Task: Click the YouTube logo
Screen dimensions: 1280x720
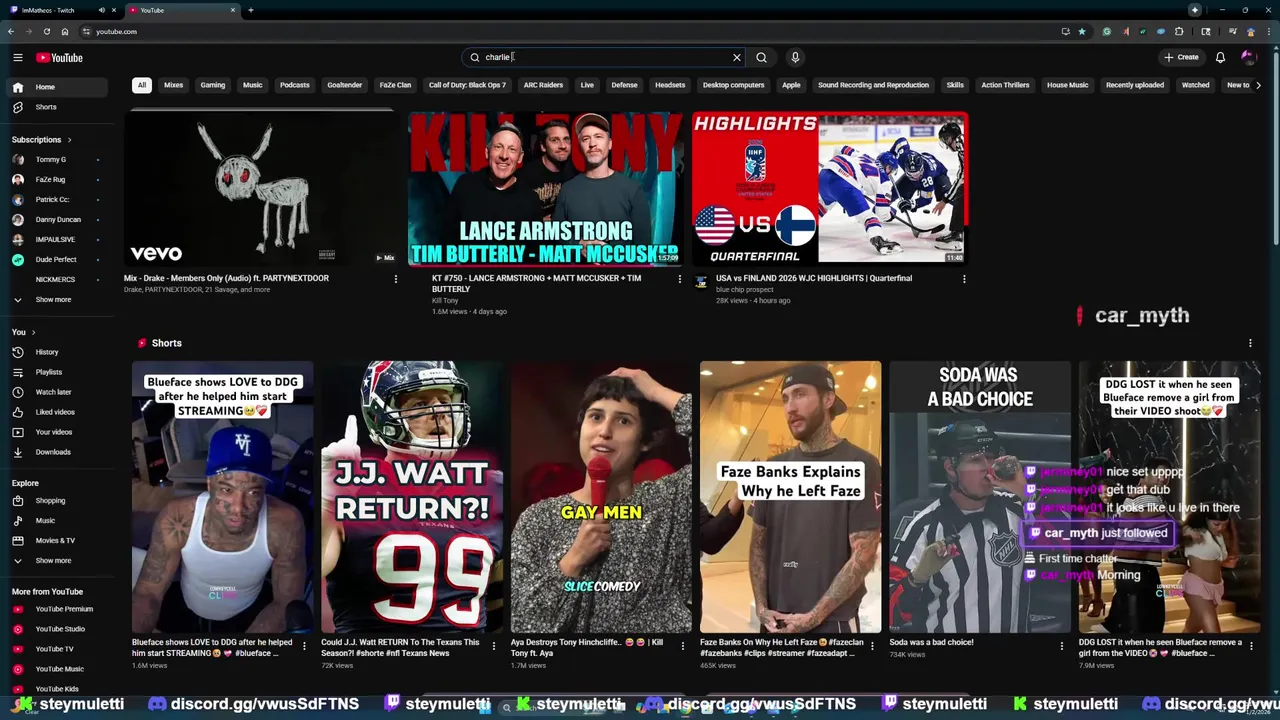Action: 59,57
